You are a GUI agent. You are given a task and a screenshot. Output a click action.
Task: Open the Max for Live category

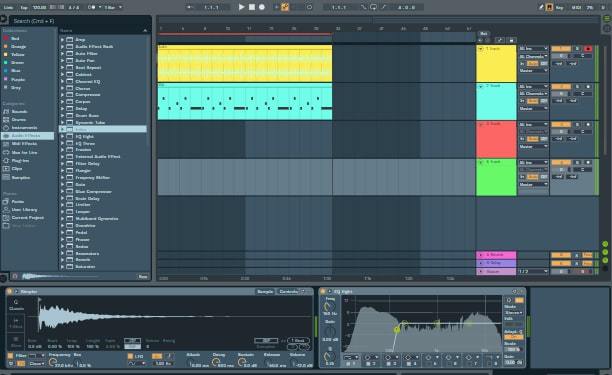click(x=24, y=152)
